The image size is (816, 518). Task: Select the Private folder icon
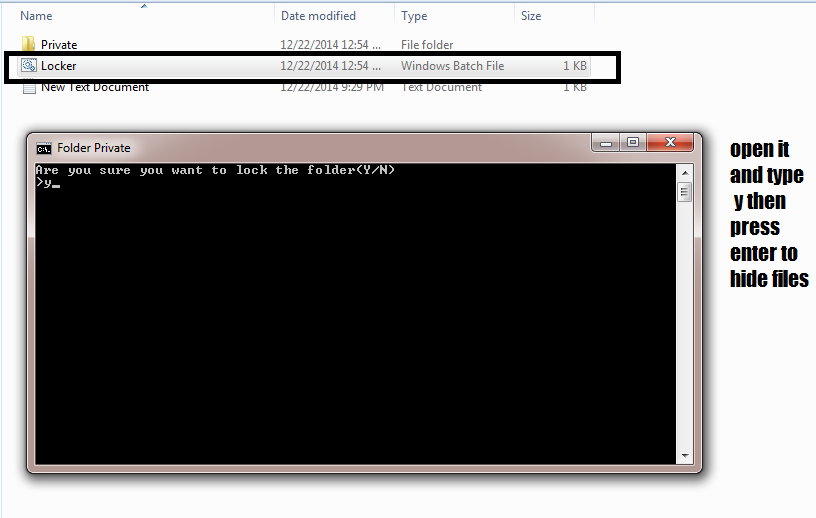29,44
